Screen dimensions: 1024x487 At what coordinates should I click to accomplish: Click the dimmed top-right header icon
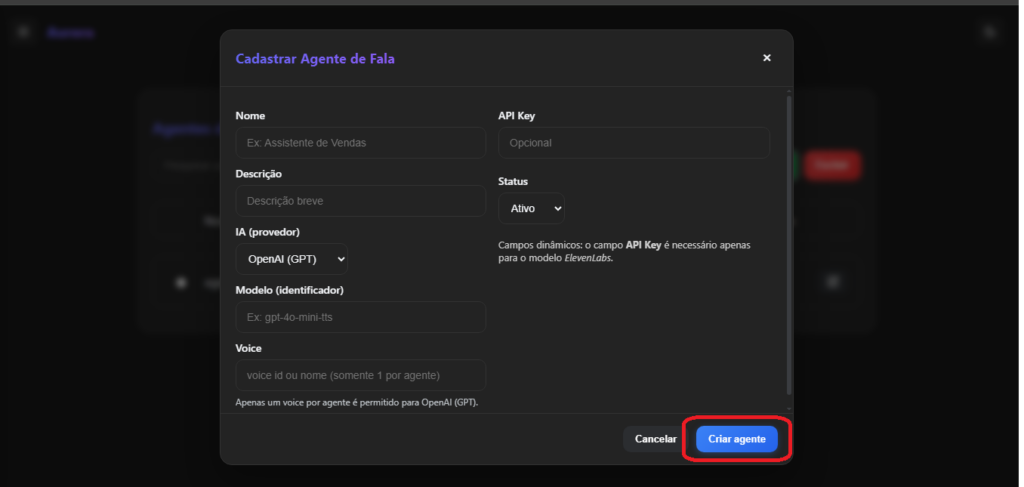pos(990,32)
